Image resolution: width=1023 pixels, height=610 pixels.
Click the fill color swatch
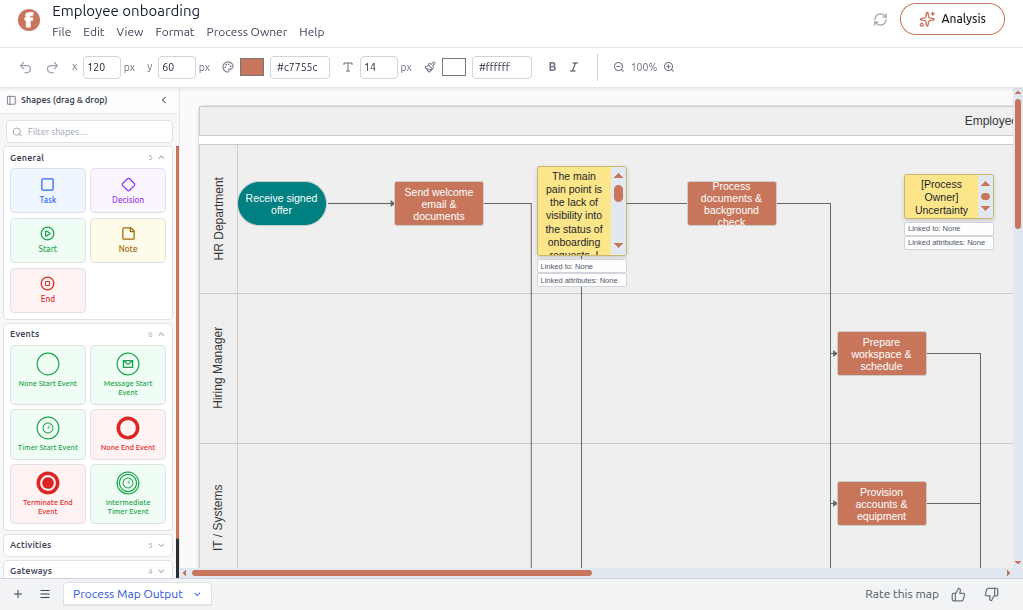tap(252, 67)
